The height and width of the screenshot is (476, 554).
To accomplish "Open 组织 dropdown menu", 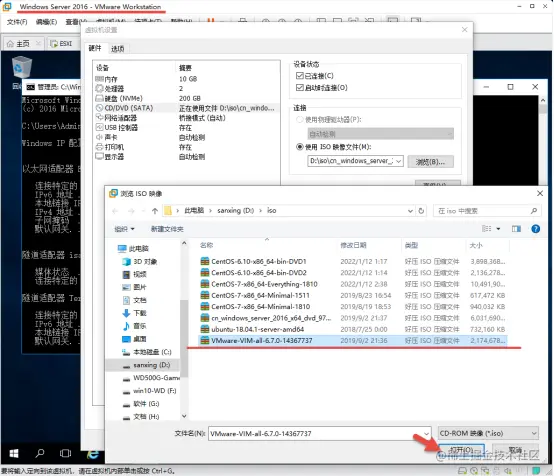I will click(124, 229).
